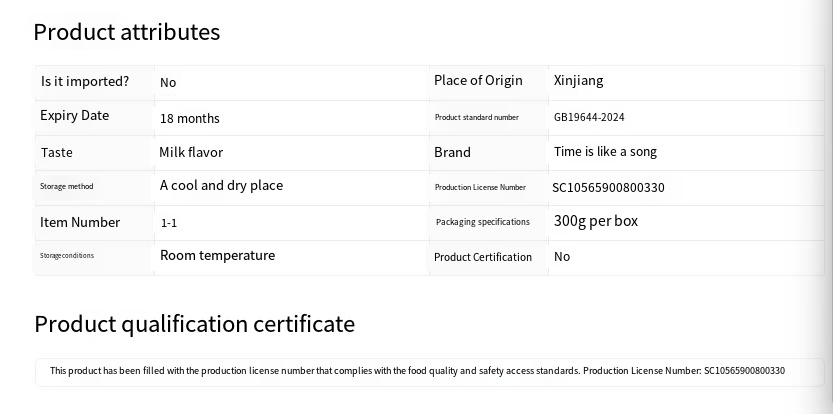Click the A cool and dry place value
Screen dimensions: 833x414
pos(221,185)
